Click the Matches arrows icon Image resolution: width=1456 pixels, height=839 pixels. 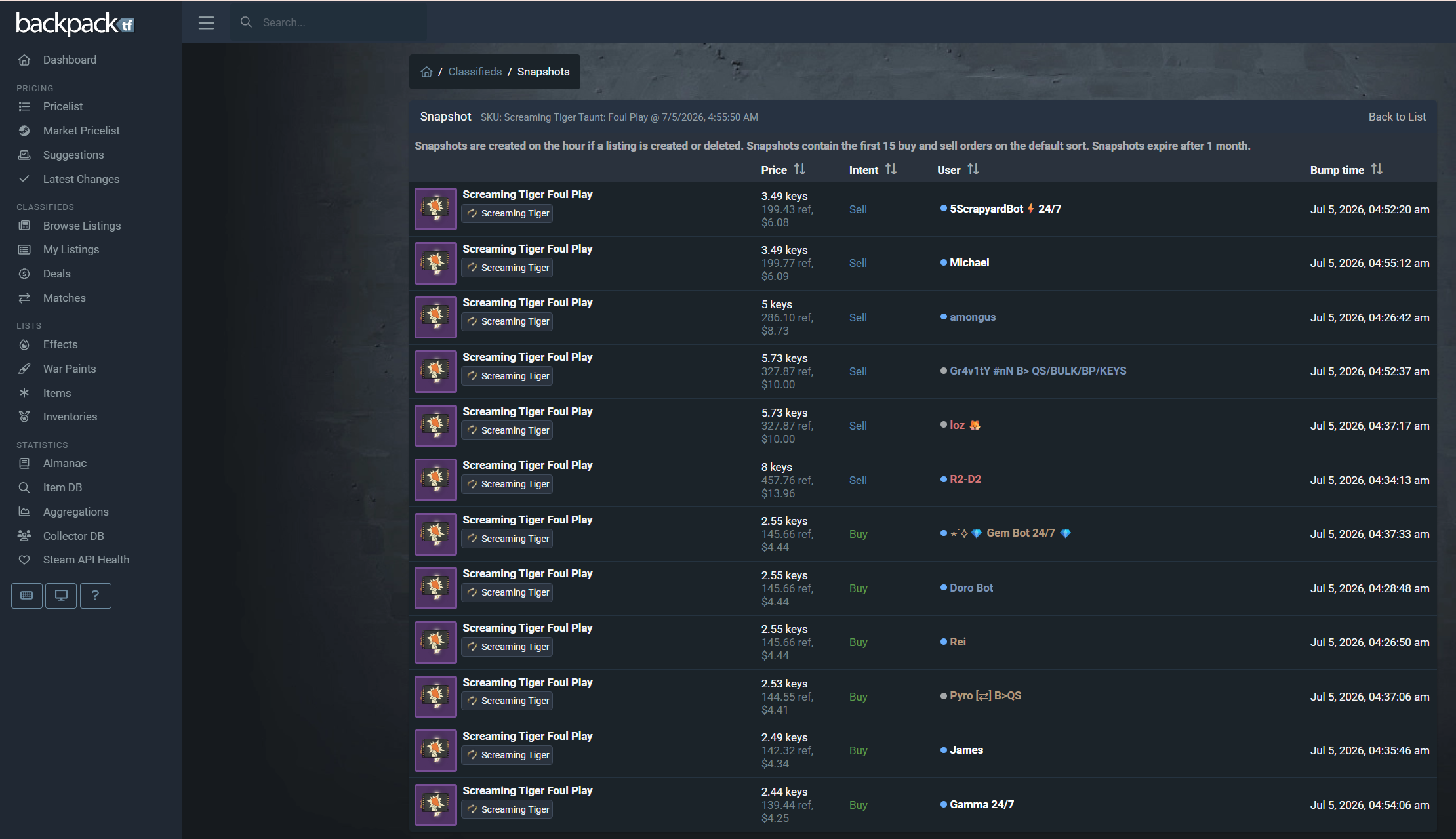[x=24, y=298]
